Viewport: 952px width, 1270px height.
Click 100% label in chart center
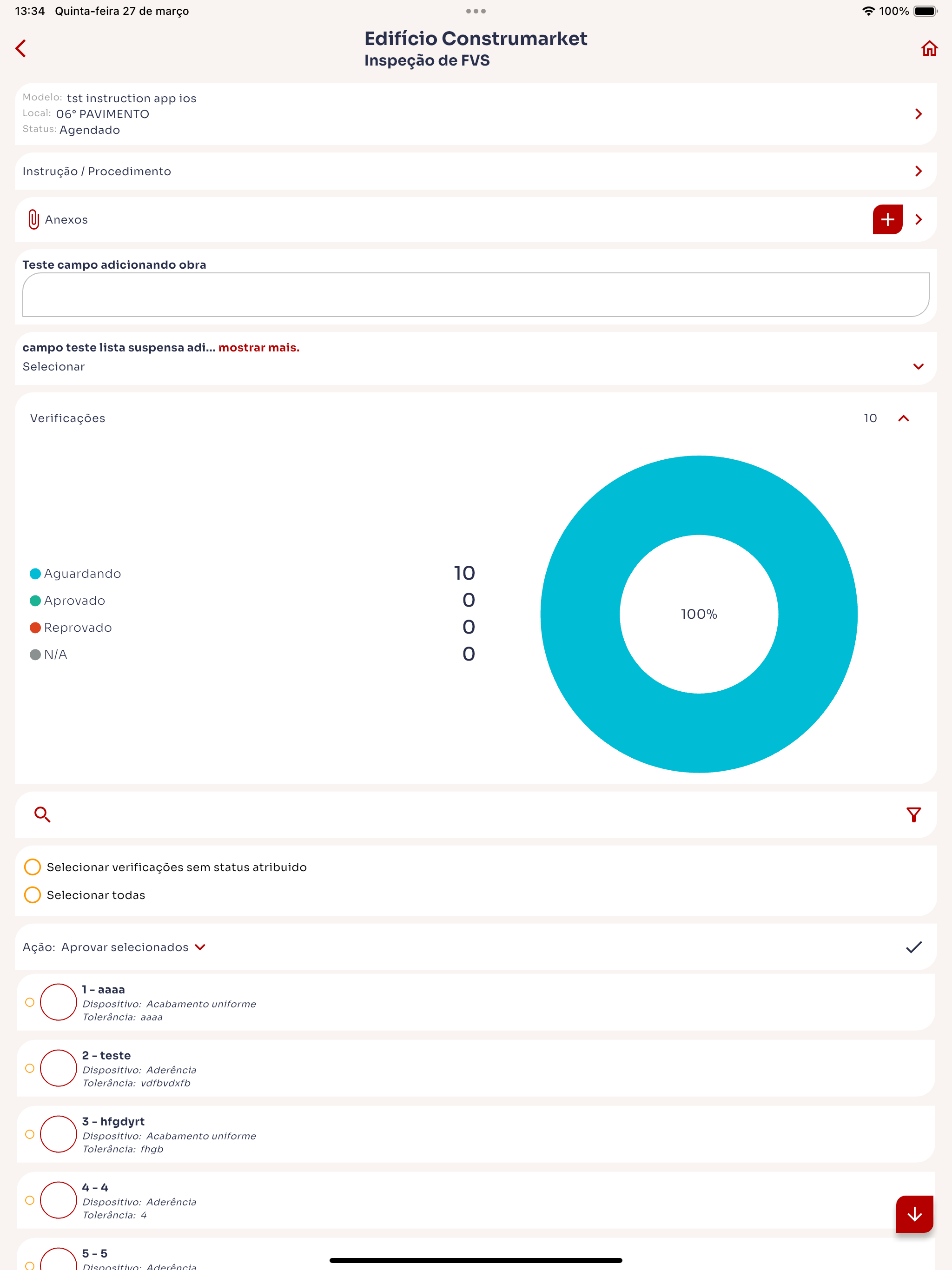pos(699,615)
